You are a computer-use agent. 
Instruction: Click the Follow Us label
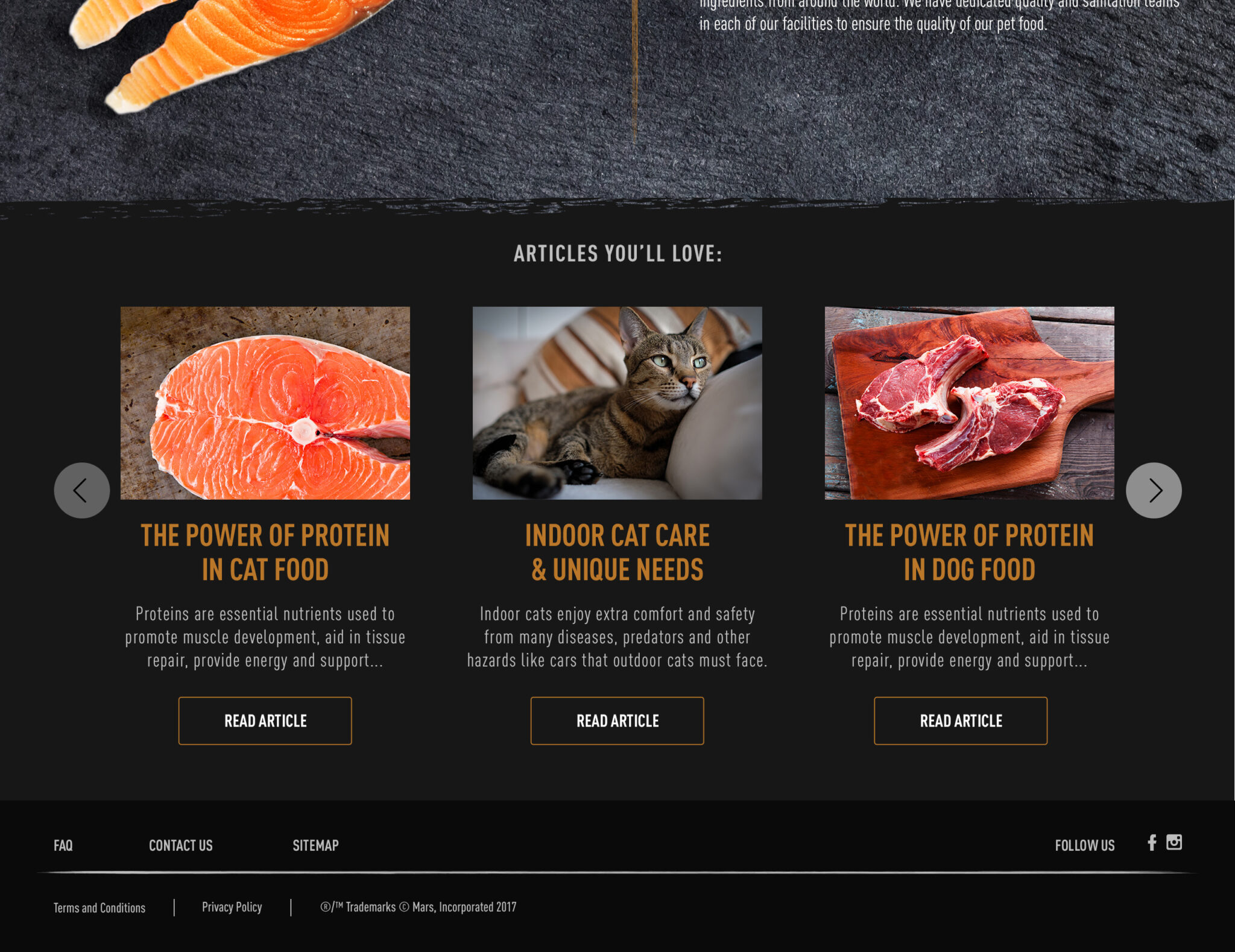coord(1085,845)
